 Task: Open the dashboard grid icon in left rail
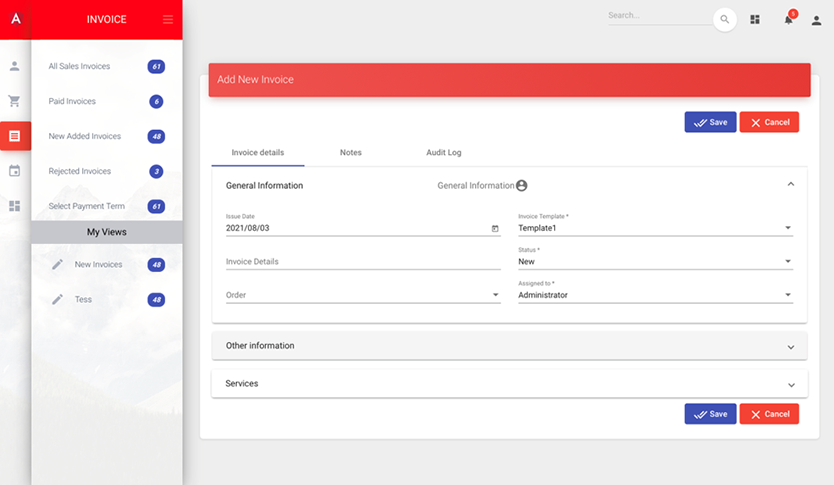pos(14,206)
